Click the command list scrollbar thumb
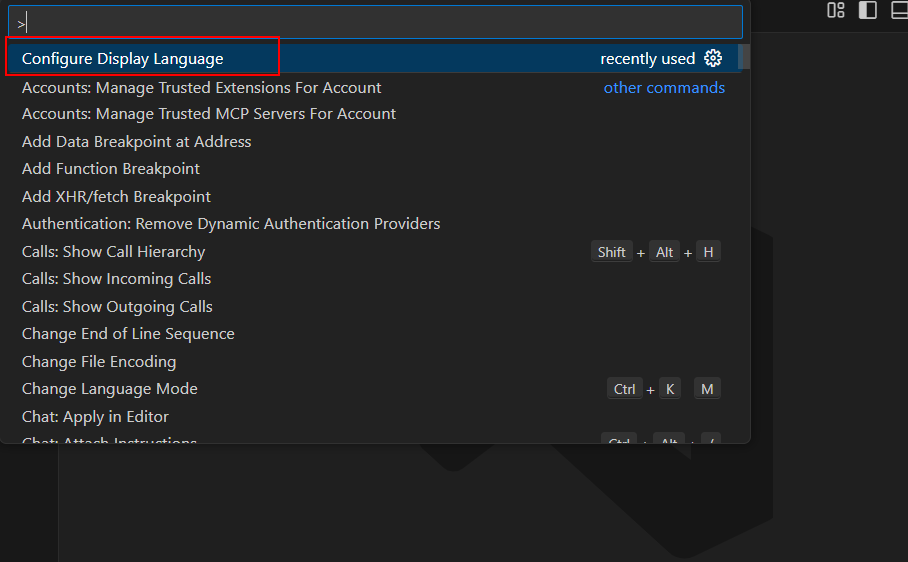The image size is (908, 562). coord(744,58)
